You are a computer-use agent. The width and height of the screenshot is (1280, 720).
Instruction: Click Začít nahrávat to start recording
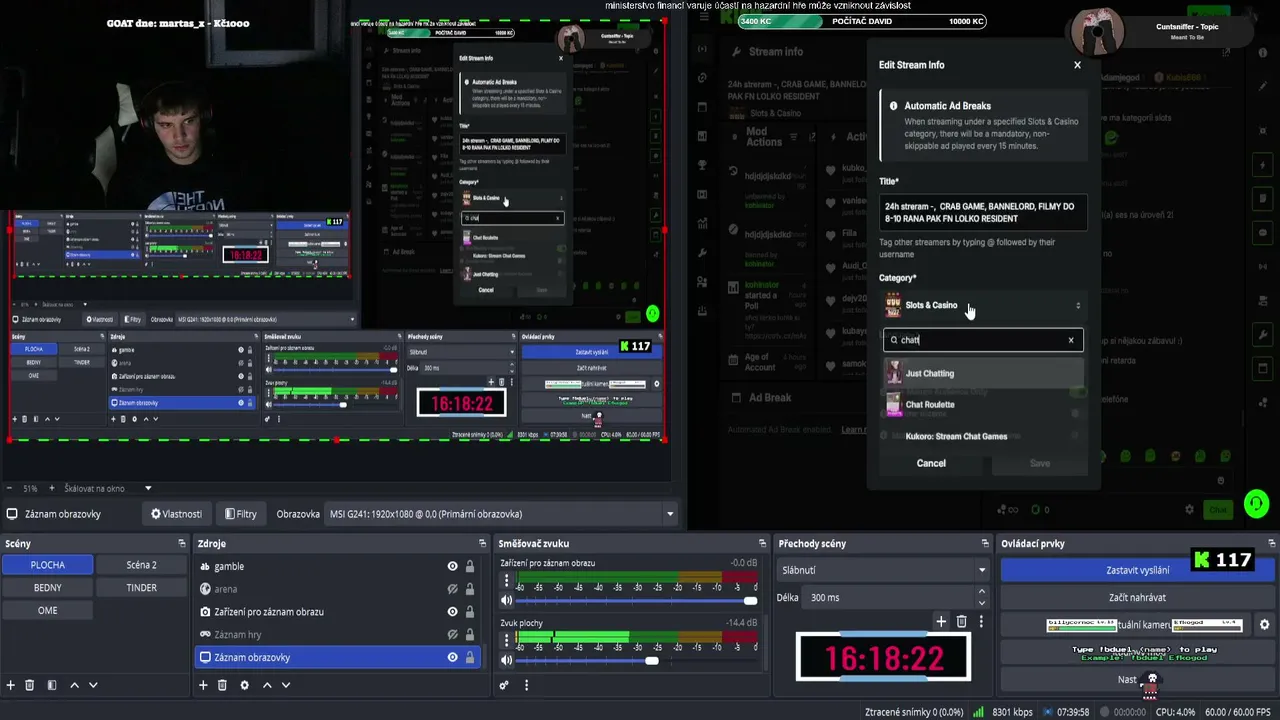pos(1137,598)
